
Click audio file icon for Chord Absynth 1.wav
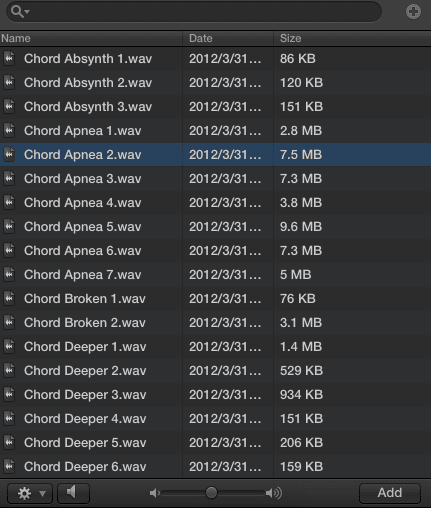tap(9, 59)
